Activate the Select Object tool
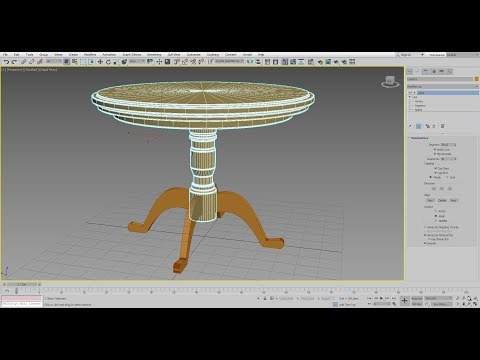480x360 pixels. [67, 62]
